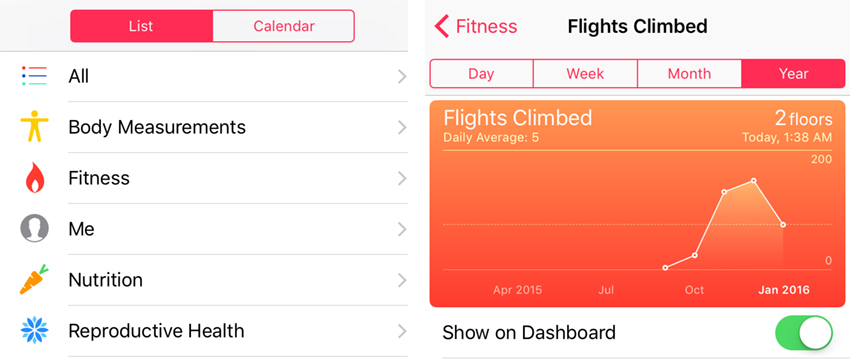Tap the peak data point on graph
This screenshot has height=360, width=850.
point(754,181)
